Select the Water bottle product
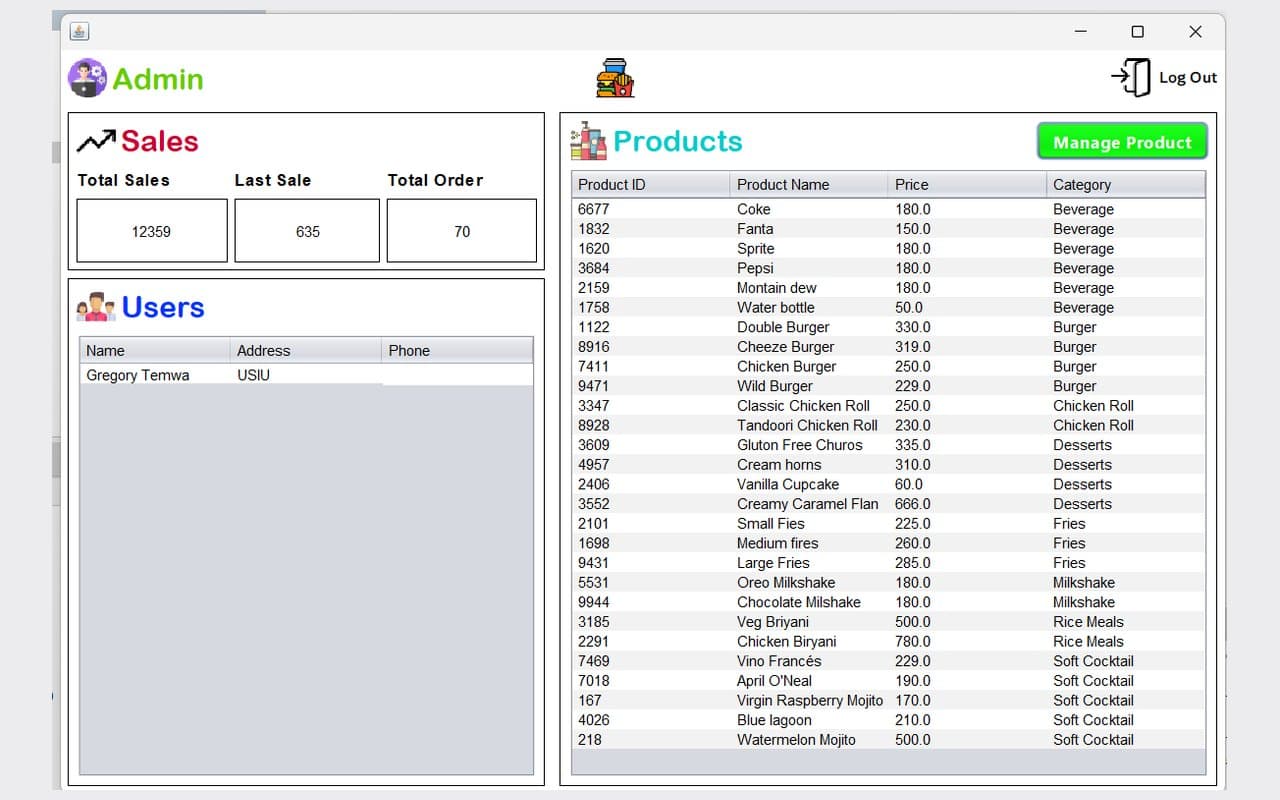1280x800 pixels. (776, 307)
